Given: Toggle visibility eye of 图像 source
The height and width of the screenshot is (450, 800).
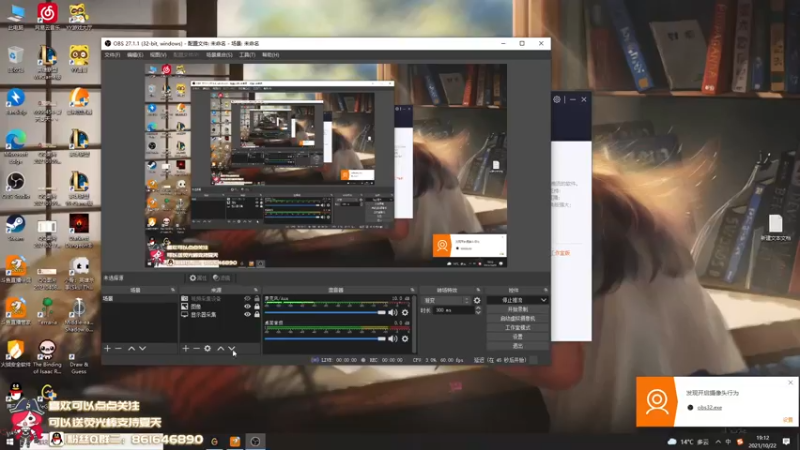Looking at the screenshot, I should (x=247, y=307).
